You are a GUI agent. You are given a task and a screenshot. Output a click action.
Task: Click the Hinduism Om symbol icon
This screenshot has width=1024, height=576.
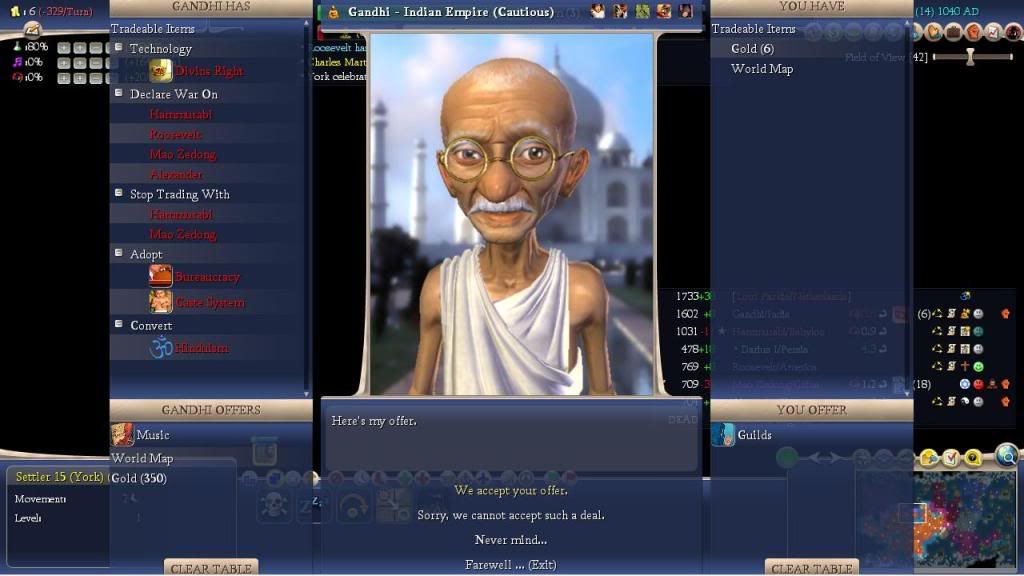pos(161,347)
